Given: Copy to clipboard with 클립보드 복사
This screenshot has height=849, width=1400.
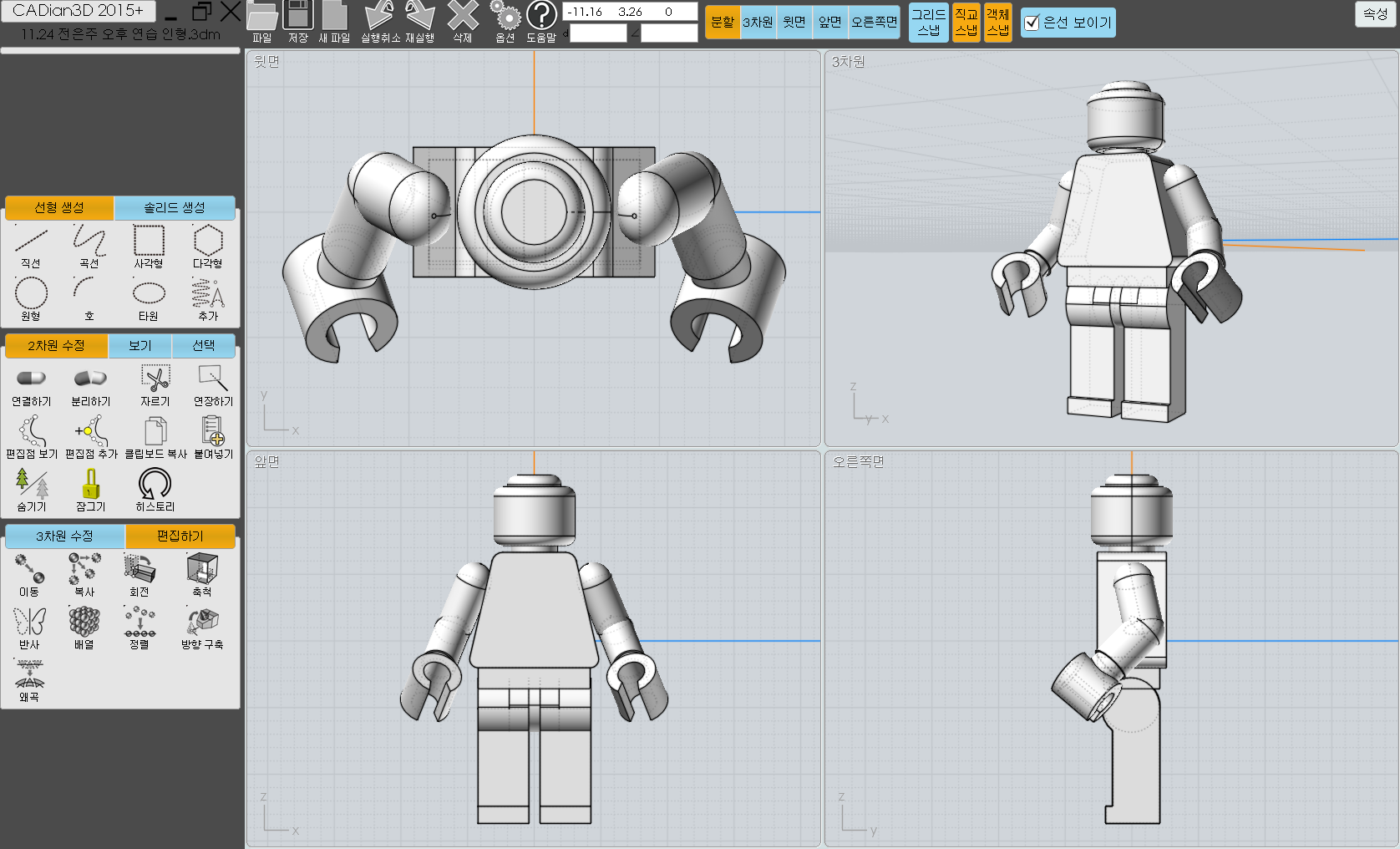Looking at the screenshot, I should (x=155, y=431).
